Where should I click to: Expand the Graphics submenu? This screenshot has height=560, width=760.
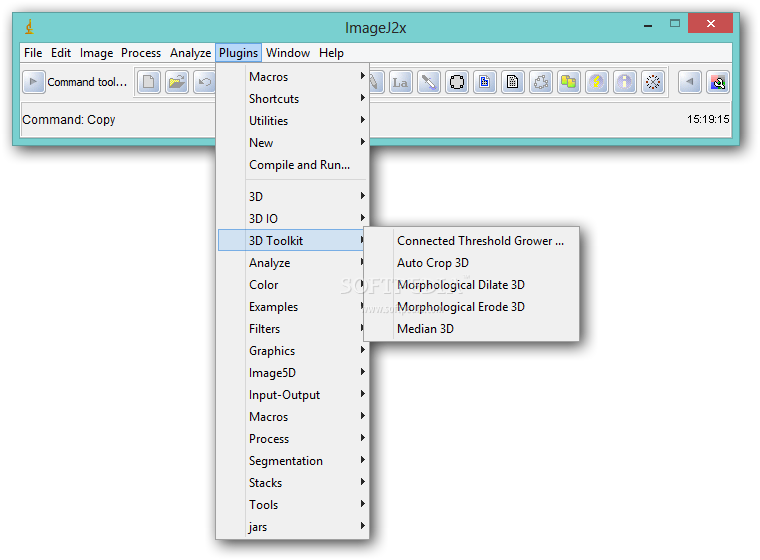(293, 351)
